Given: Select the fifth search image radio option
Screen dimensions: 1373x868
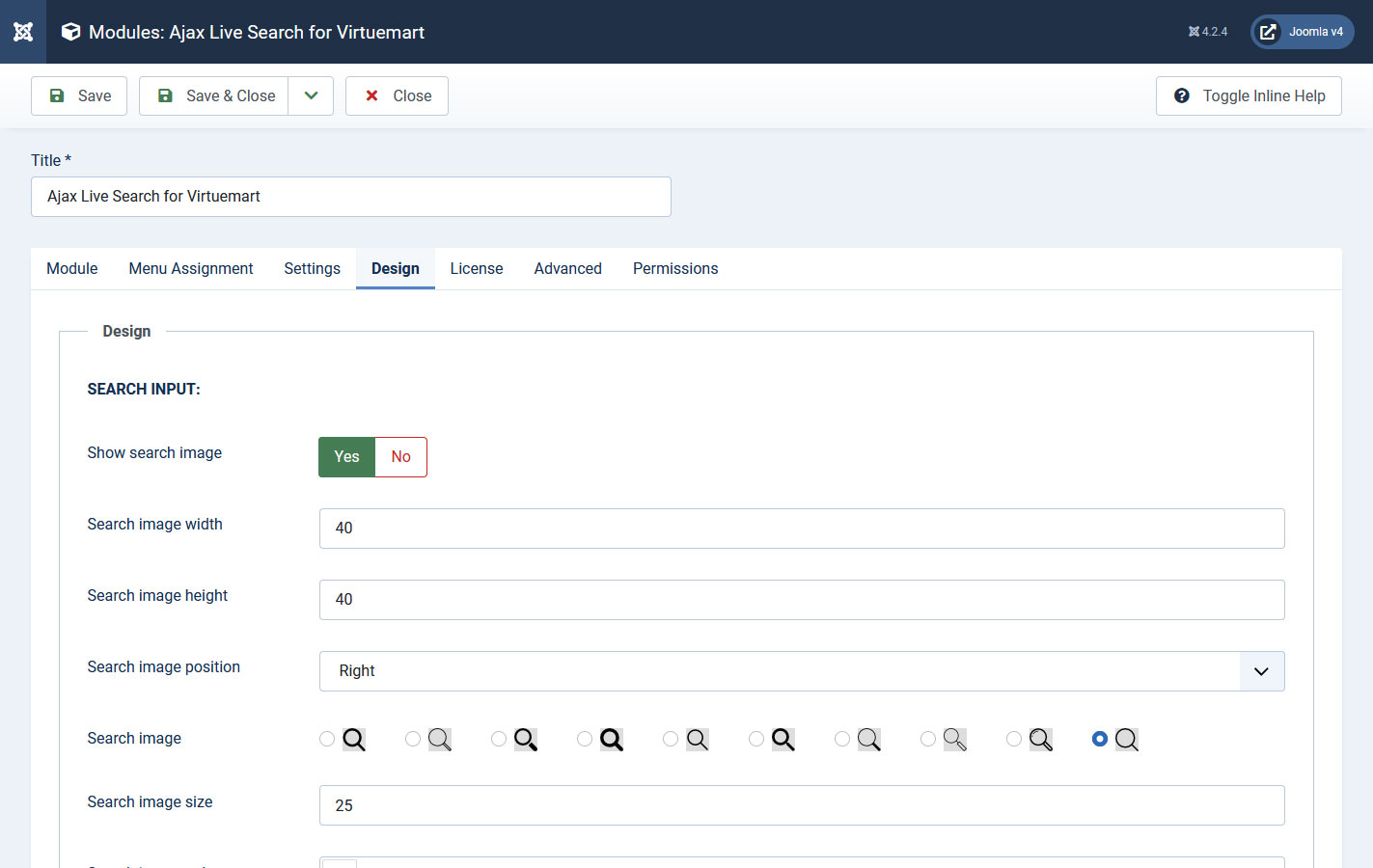Looking at the screenshot, I should 671,739.
